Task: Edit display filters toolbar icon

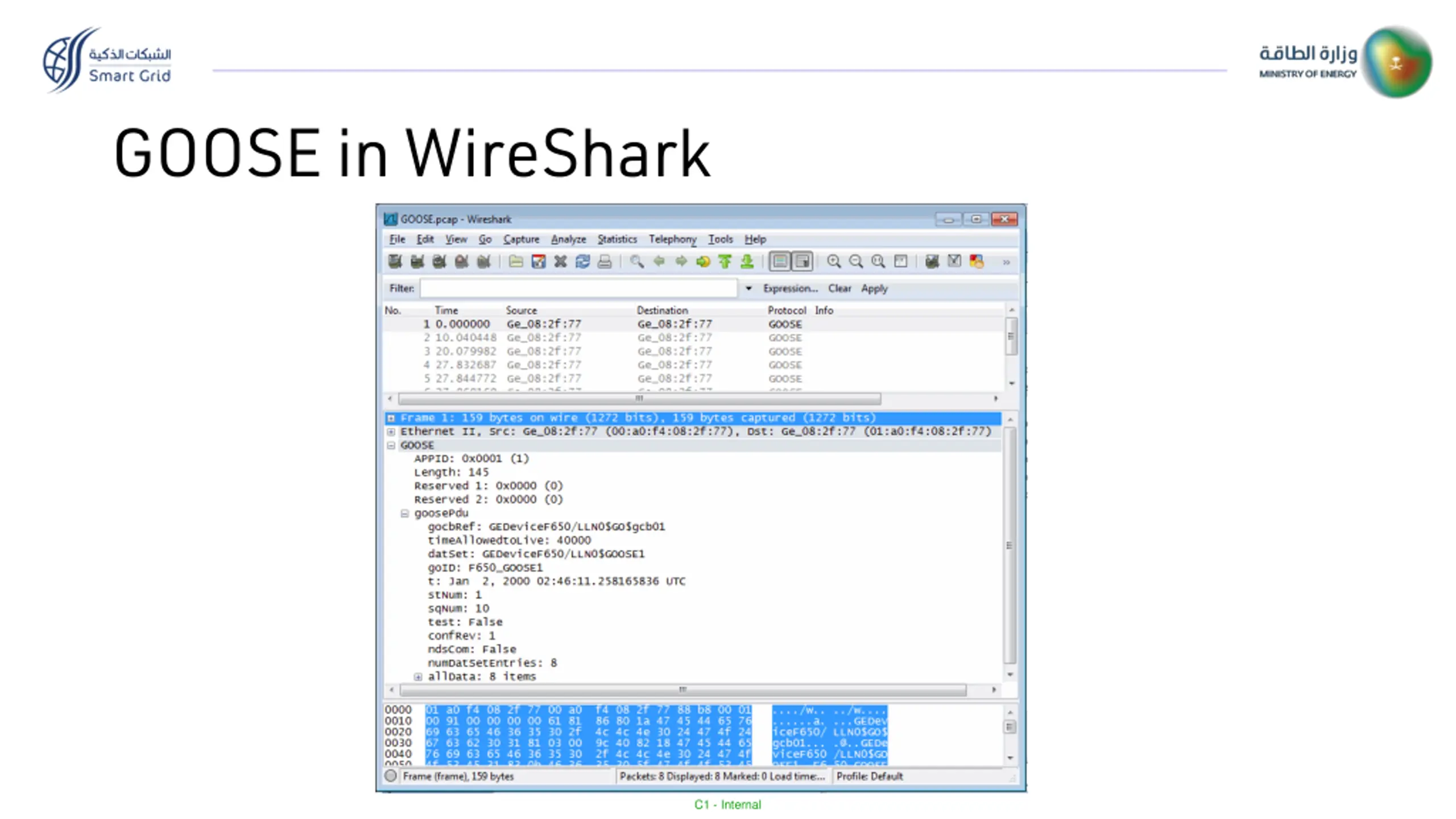Action: click(x=954, y=262)
